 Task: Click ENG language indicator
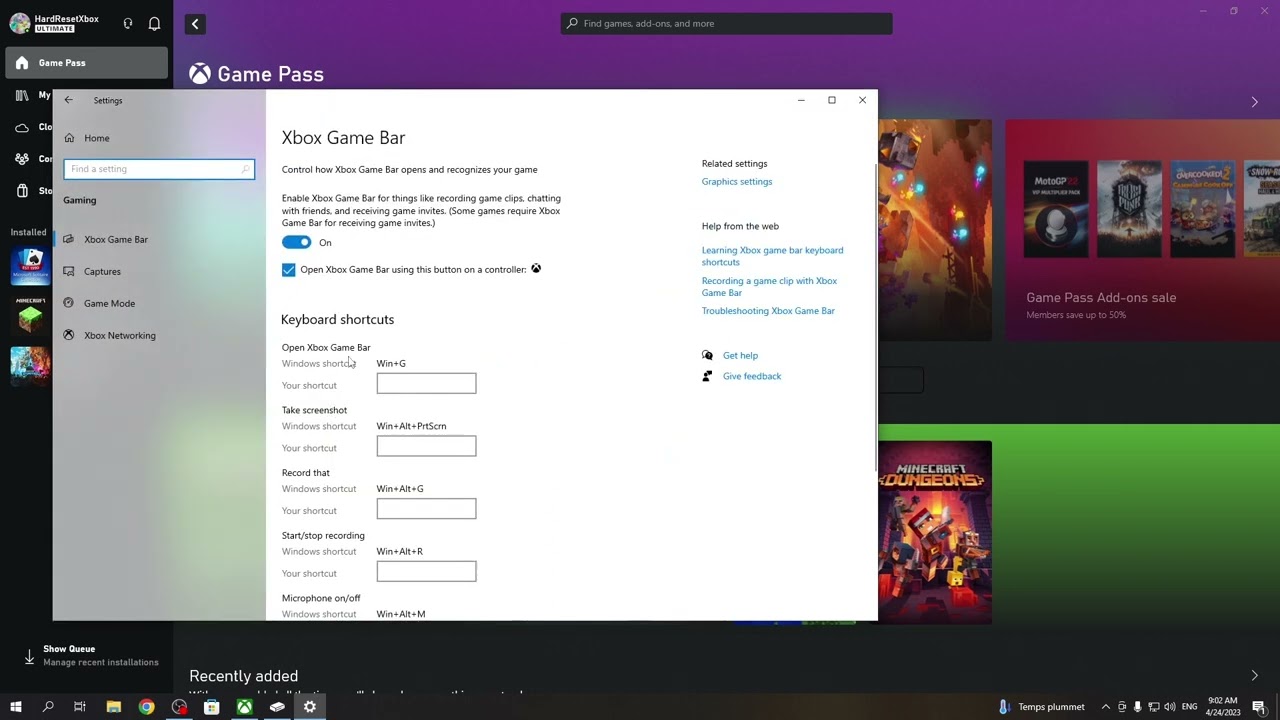[1190, 707]
